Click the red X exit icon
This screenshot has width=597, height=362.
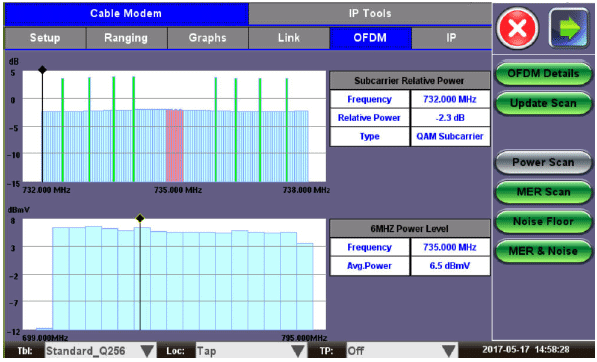tap(517, 28)
